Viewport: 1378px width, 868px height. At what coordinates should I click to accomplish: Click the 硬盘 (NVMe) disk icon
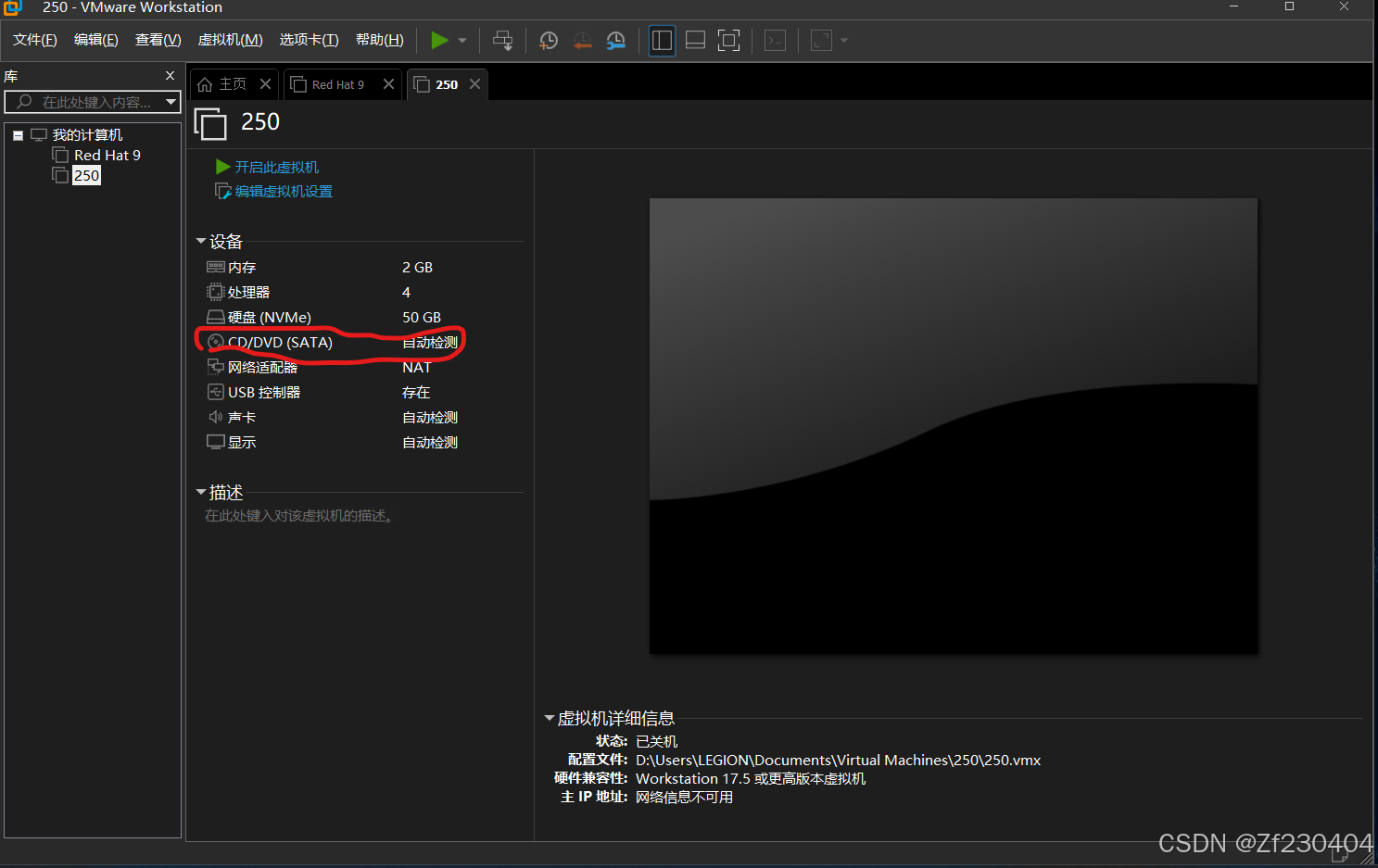pos(215,317)
